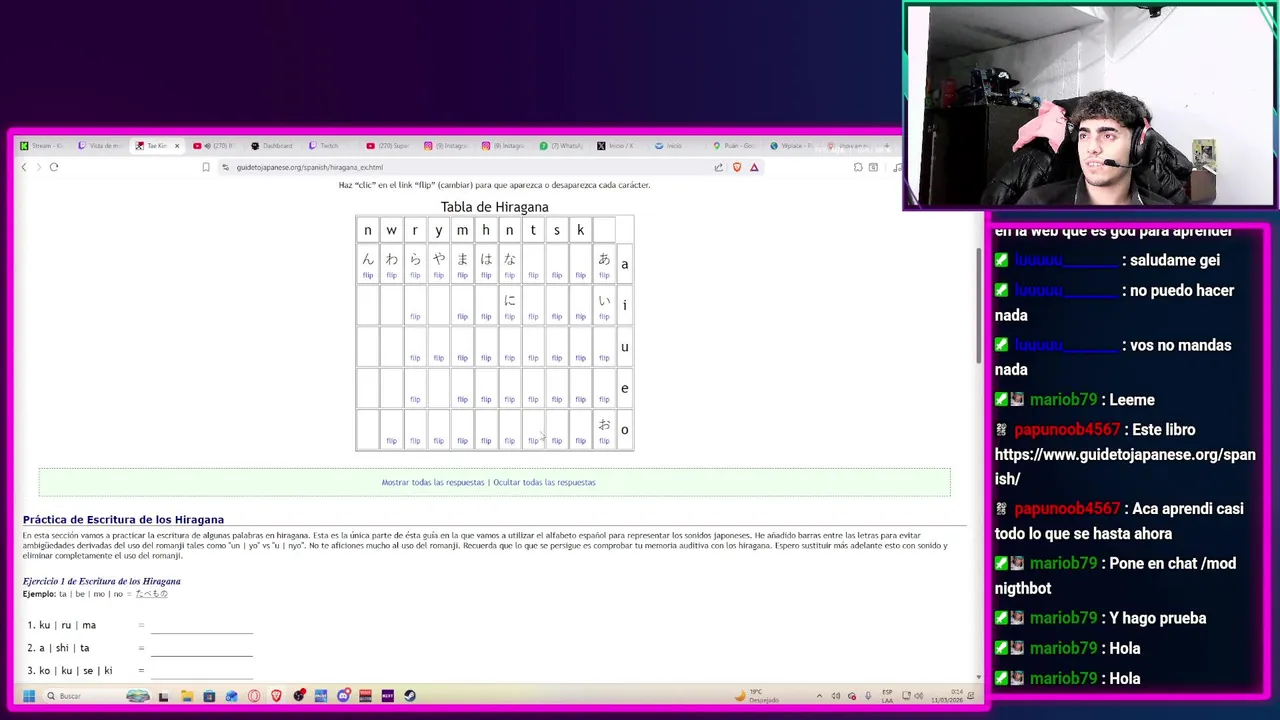Flip the い character in row i
The height and width of the screenshot is (720, 1280).
604,317
